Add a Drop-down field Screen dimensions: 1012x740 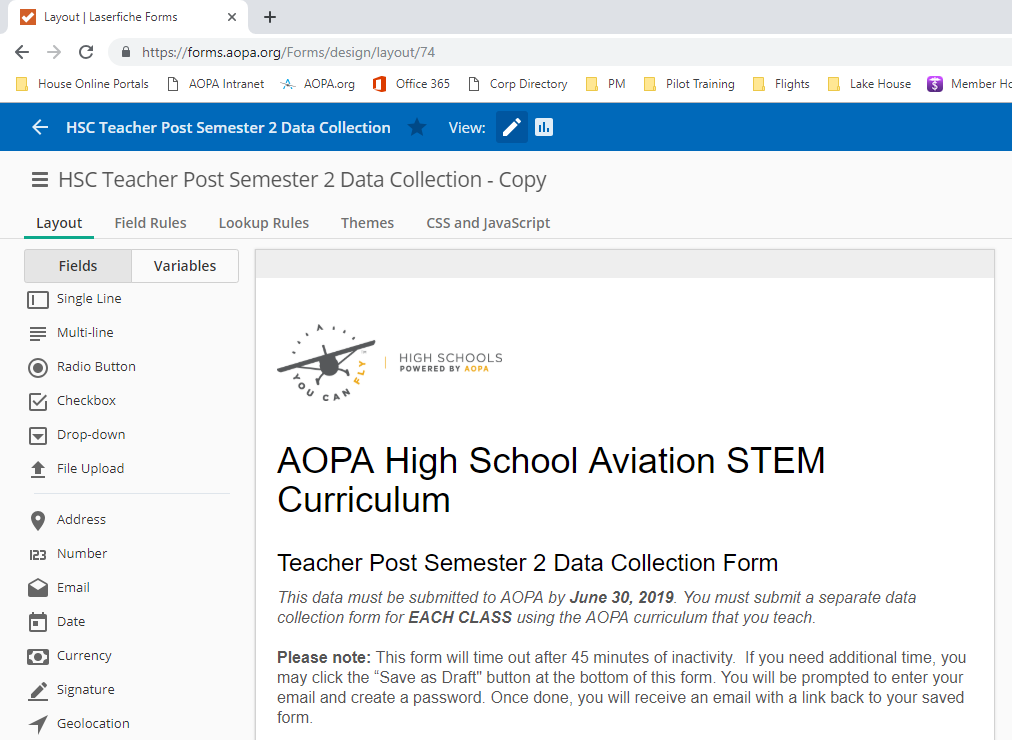[x=90, y=435]
